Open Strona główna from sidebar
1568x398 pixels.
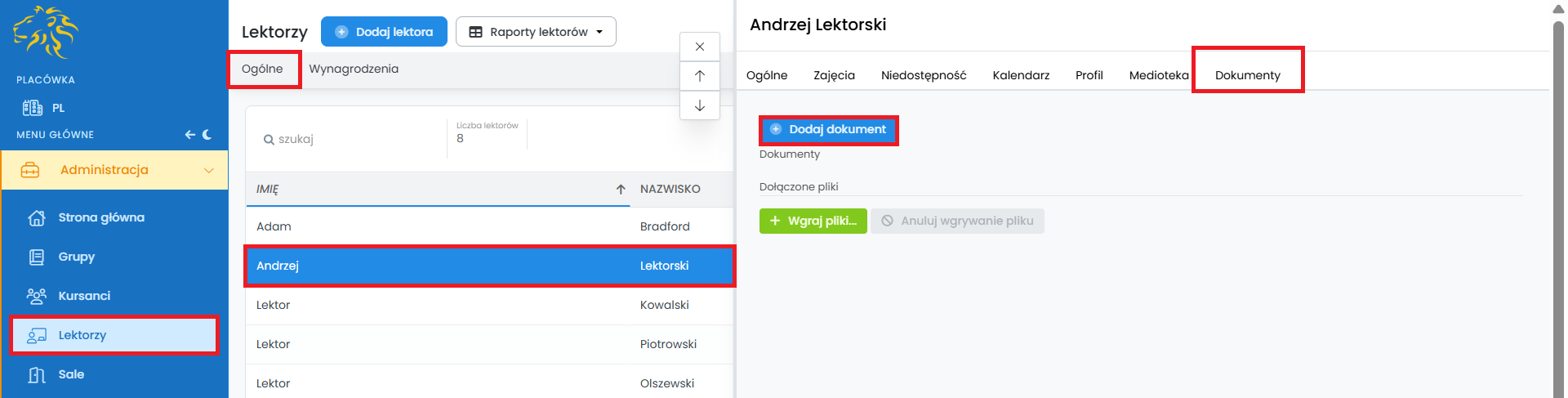tap(100, 217)
